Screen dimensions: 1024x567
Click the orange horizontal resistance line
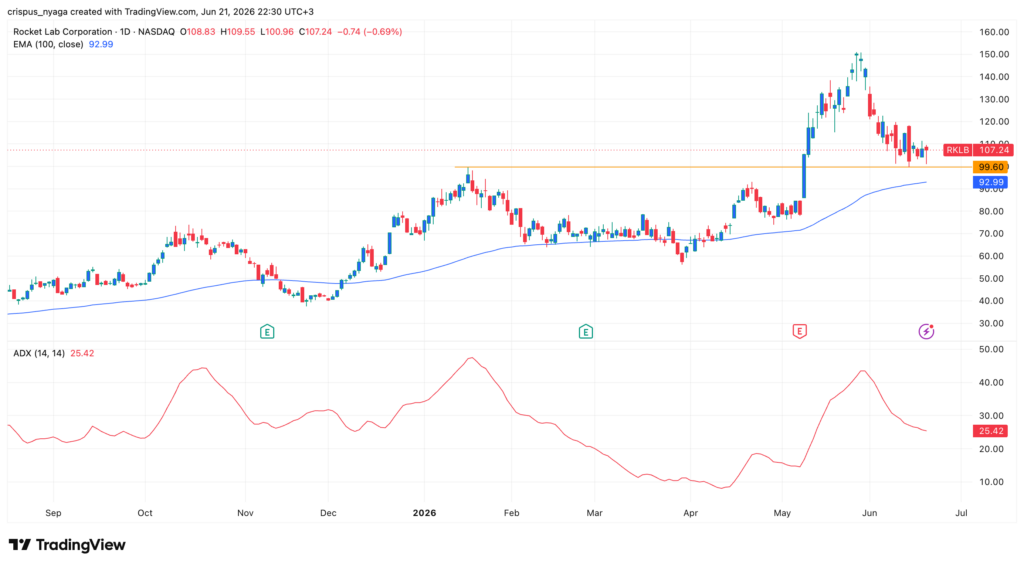[713, 167]
